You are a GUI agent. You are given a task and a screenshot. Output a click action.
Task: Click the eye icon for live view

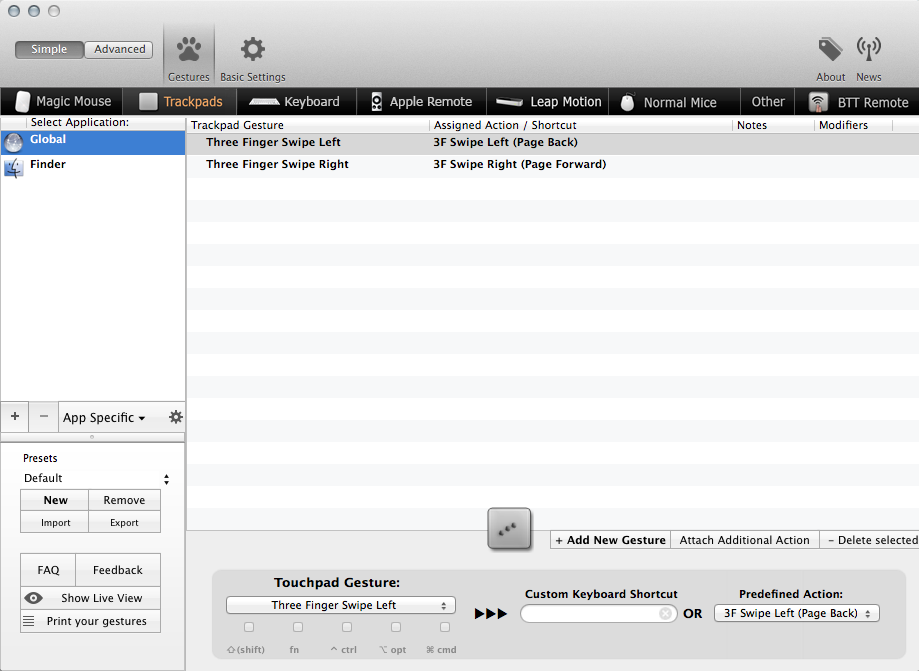33,598
